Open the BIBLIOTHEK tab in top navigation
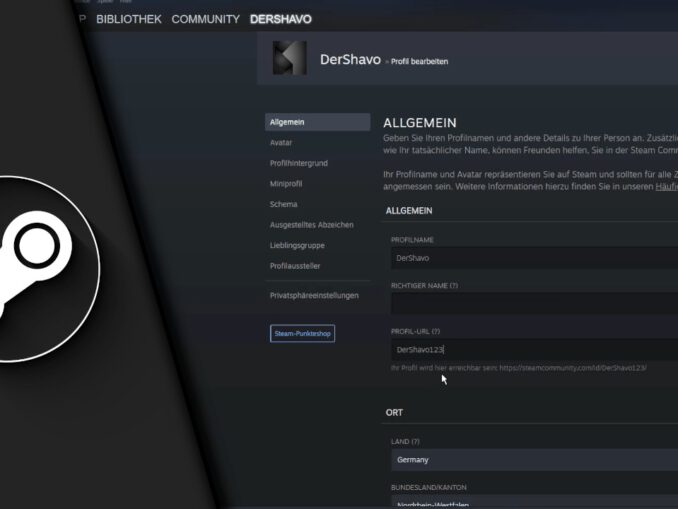Screen dimensions: 678x509 point(128,19)
